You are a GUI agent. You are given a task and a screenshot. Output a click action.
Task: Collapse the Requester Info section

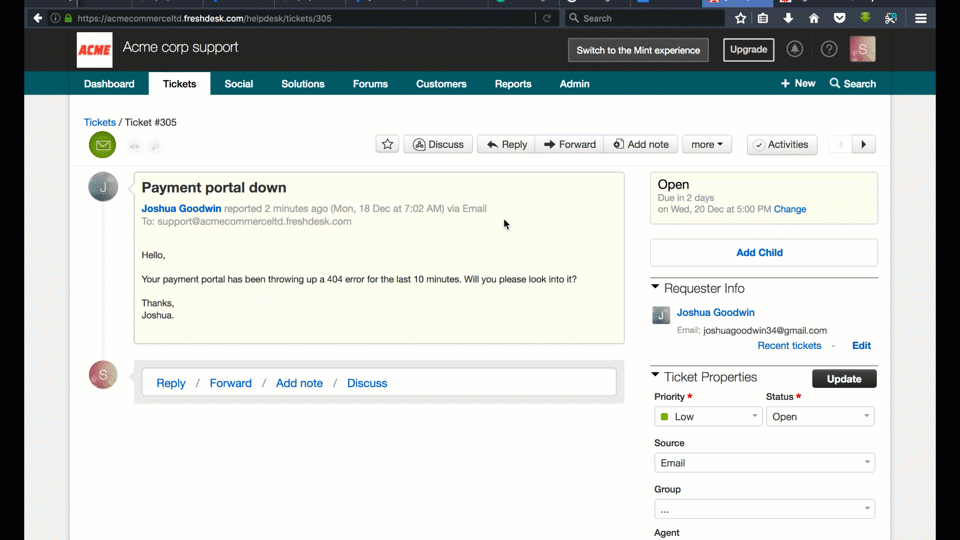(x=655, y=287)
